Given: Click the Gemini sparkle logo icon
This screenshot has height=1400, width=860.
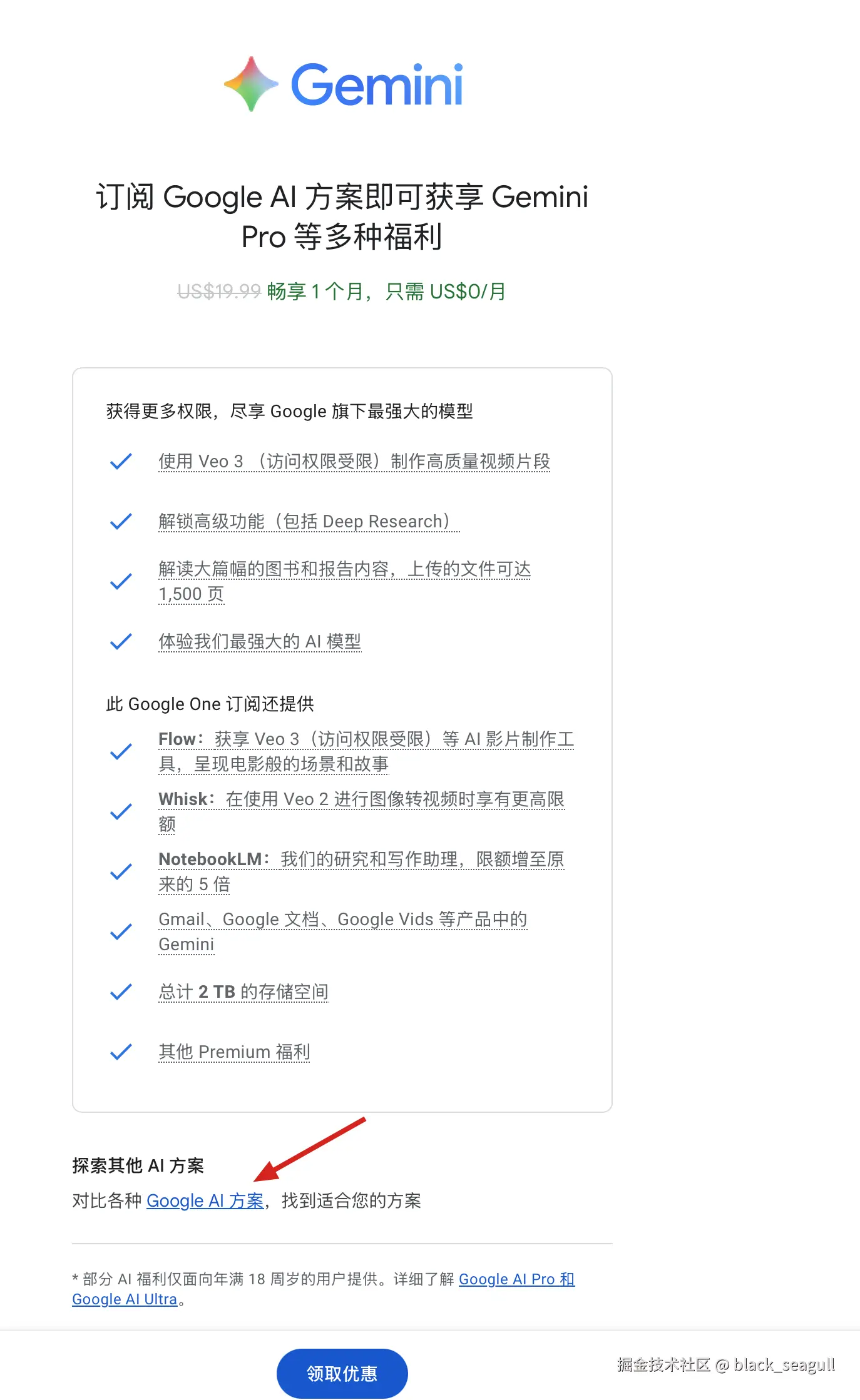Looking at the screenshot, I should [251, 84].
